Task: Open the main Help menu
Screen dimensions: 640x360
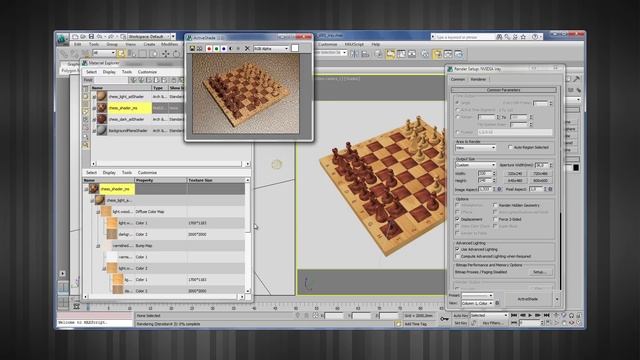Action: coord(376,44)
